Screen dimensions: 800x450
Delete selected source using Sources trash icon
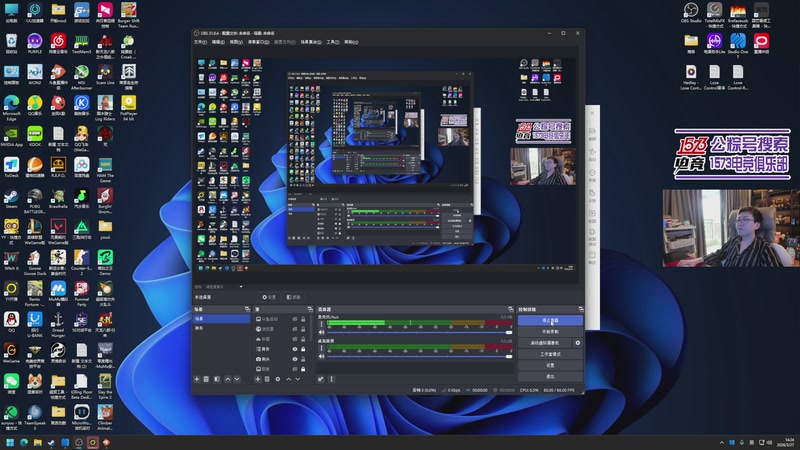pyautogui.click(x=267, y=379)
